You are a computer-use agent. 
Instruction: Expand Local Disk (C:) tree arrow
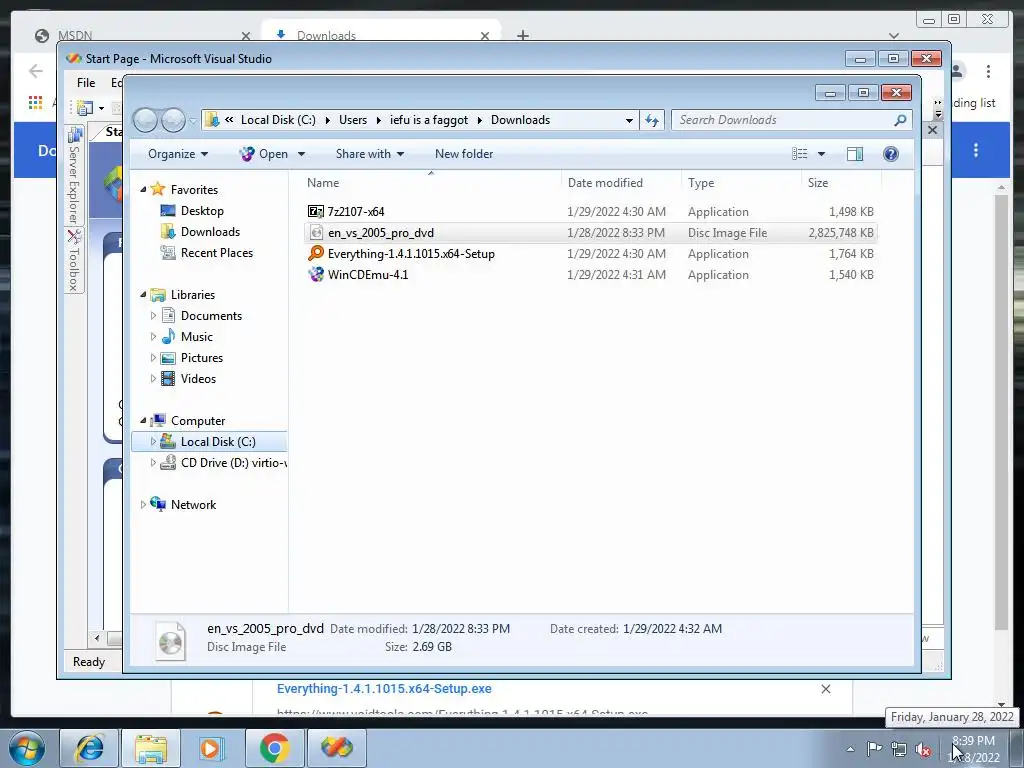click(x=153, y=441)
